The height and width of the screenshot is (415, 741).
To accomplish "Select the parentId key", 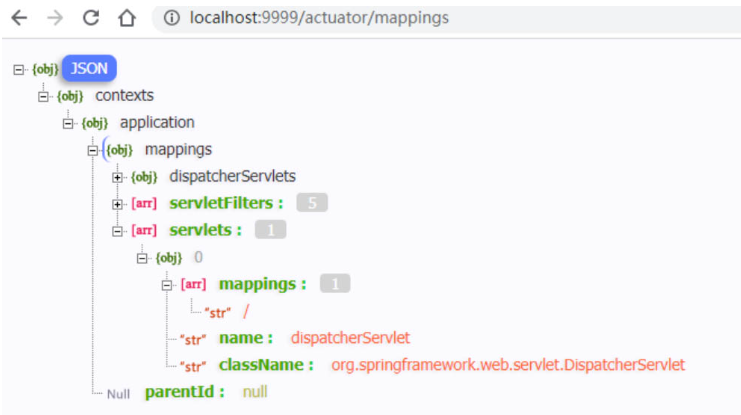I will (x=185, y=392).
